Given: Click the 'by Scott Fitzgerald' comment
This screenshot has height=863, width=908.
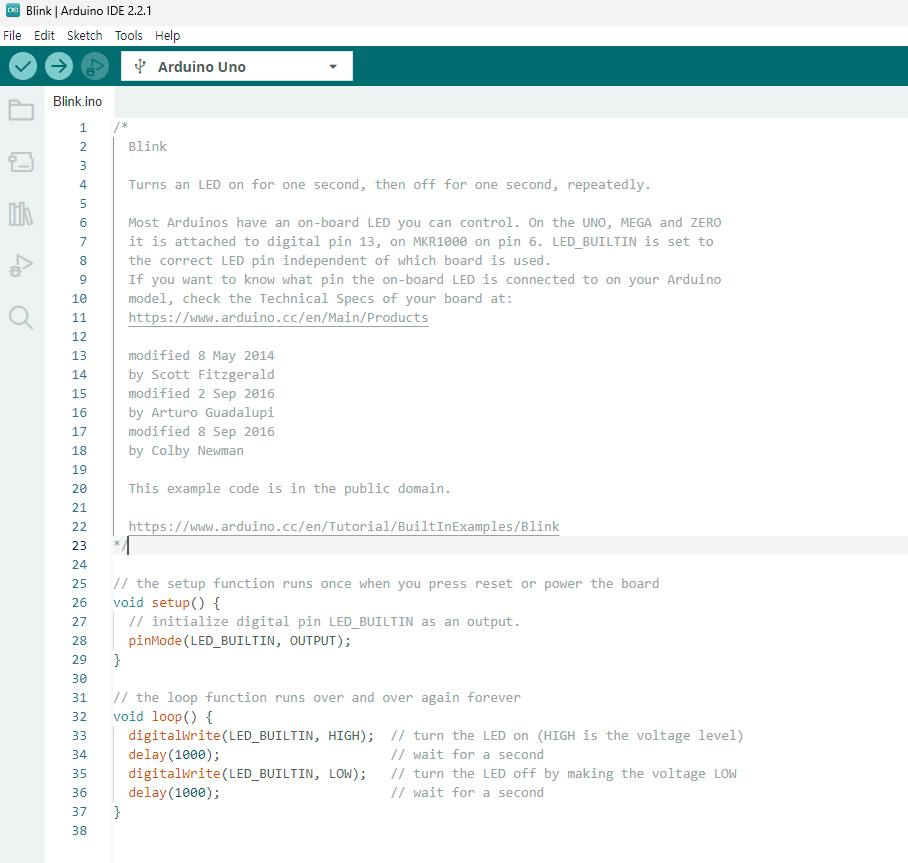Looking at the screenshot, I should click(x=202, y=375).
